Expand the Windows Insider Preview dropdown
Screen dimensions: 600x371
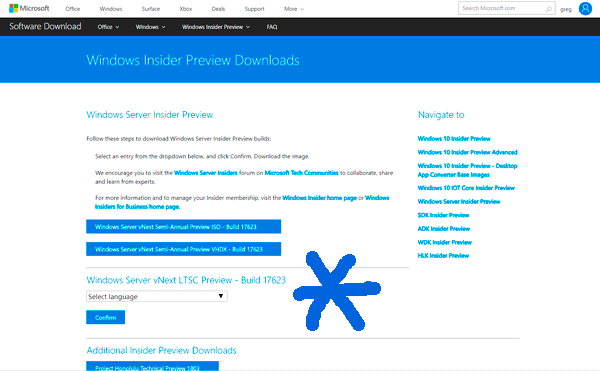(216, 27)
